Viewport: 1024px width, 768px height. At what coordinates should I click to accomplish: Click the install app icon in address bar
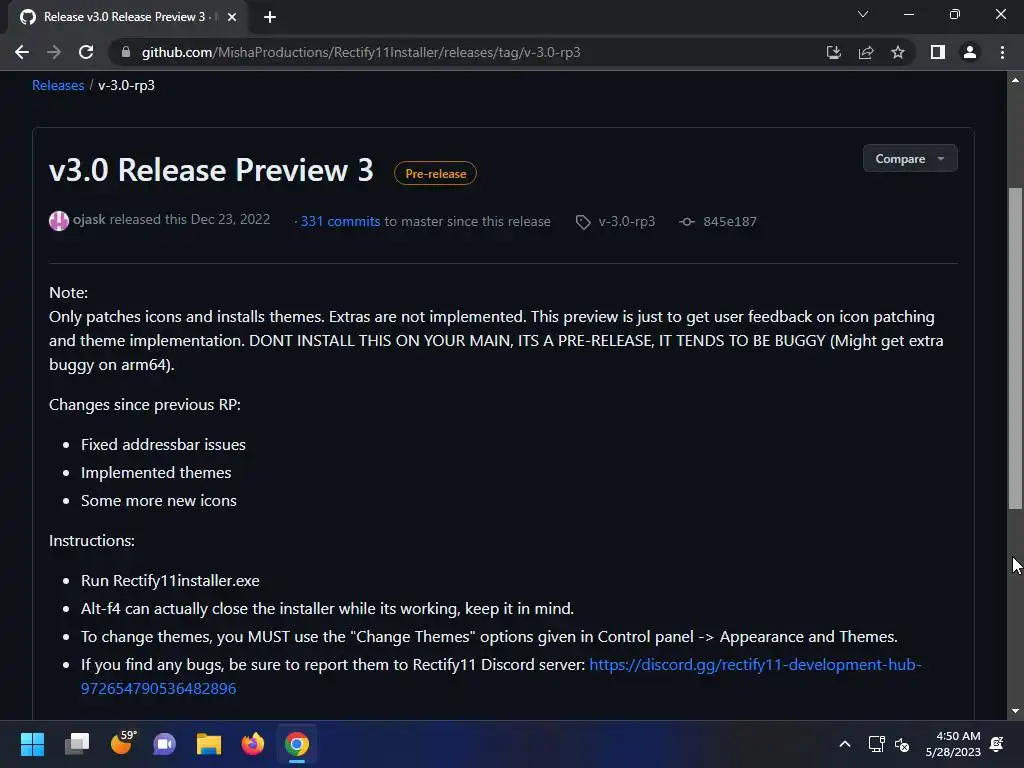pos(833,52)
